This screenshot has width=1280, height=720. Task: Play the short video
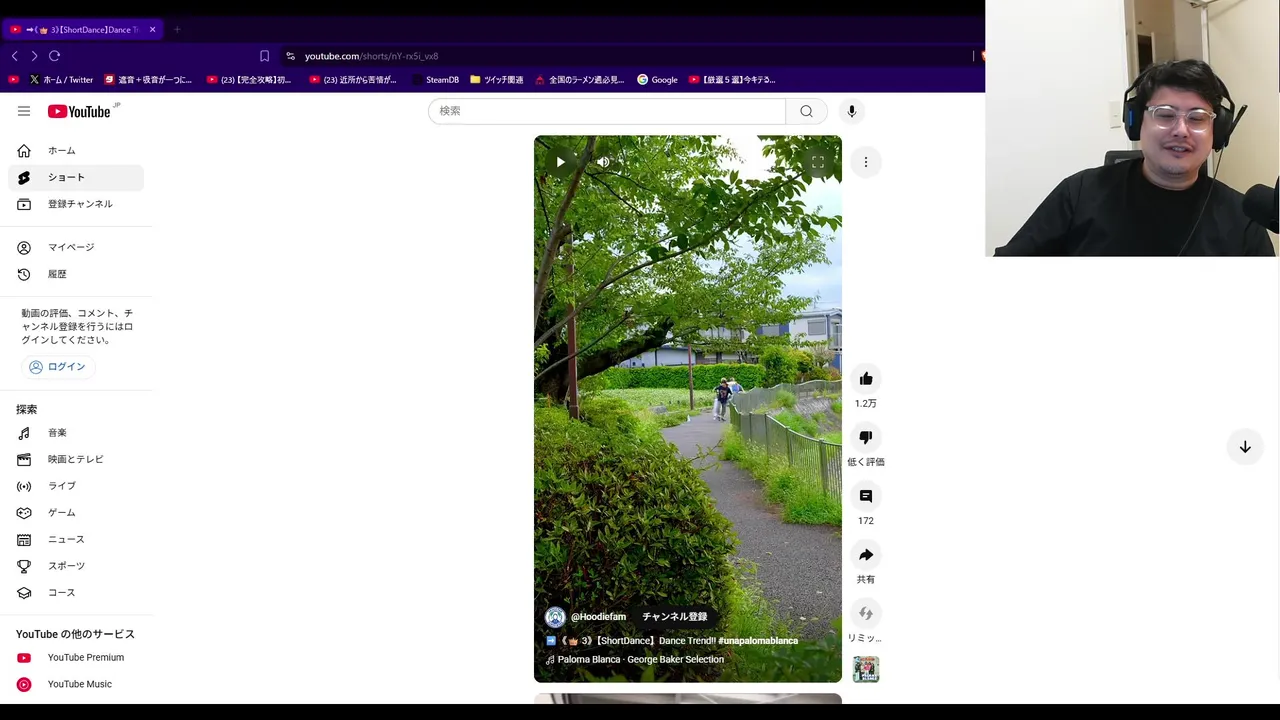tap(560, 162)
